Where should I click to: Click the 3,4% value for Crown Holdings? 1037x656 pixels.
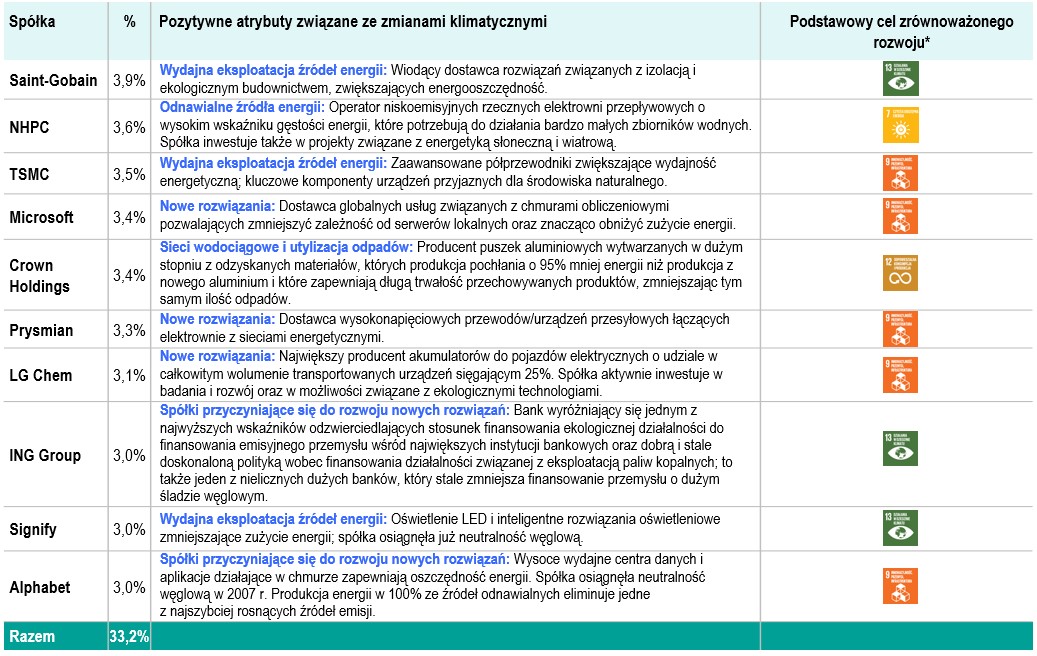point(129,275)
